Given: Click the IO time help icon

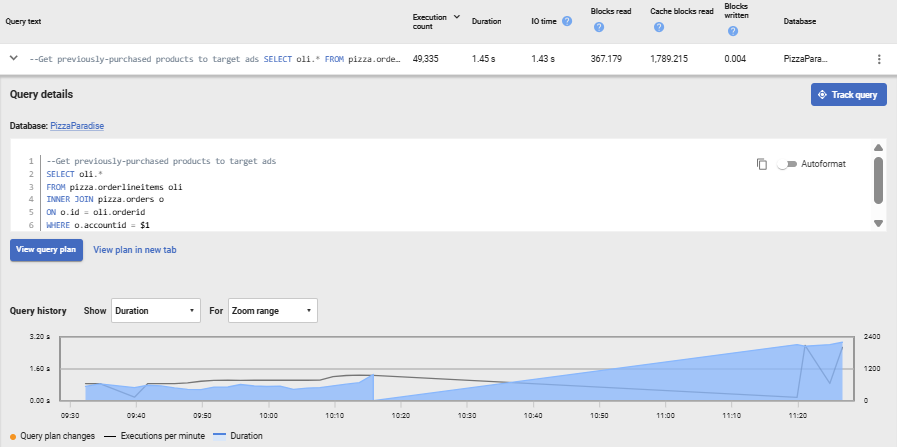Looking at the screenshot, I should coord(567,21).
